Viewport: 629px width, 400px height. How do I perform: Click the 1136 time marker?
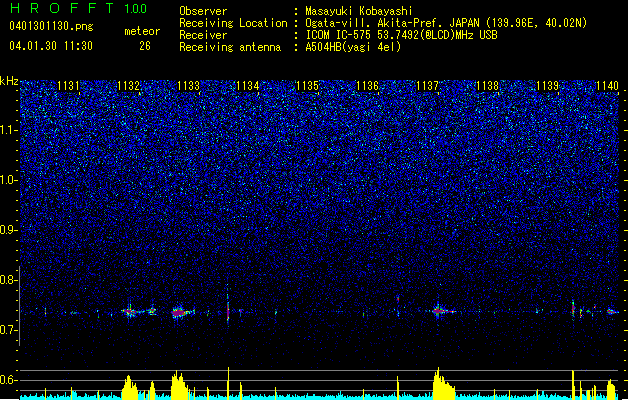(x=367, y=86)
